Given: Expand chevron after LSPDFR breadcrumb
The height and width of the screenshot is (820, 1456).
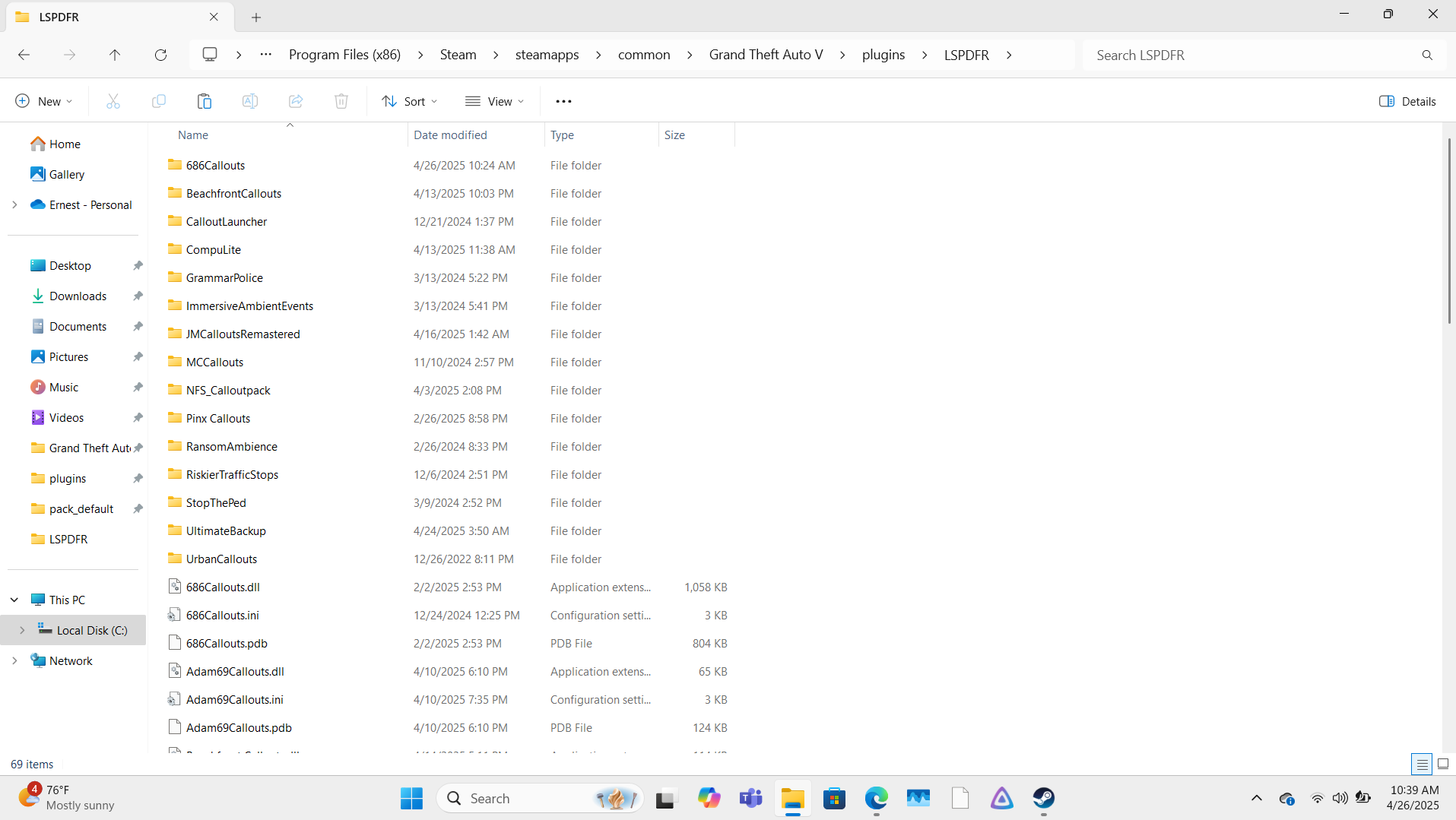Looking at the screenshot, I should click(1009, 55).
